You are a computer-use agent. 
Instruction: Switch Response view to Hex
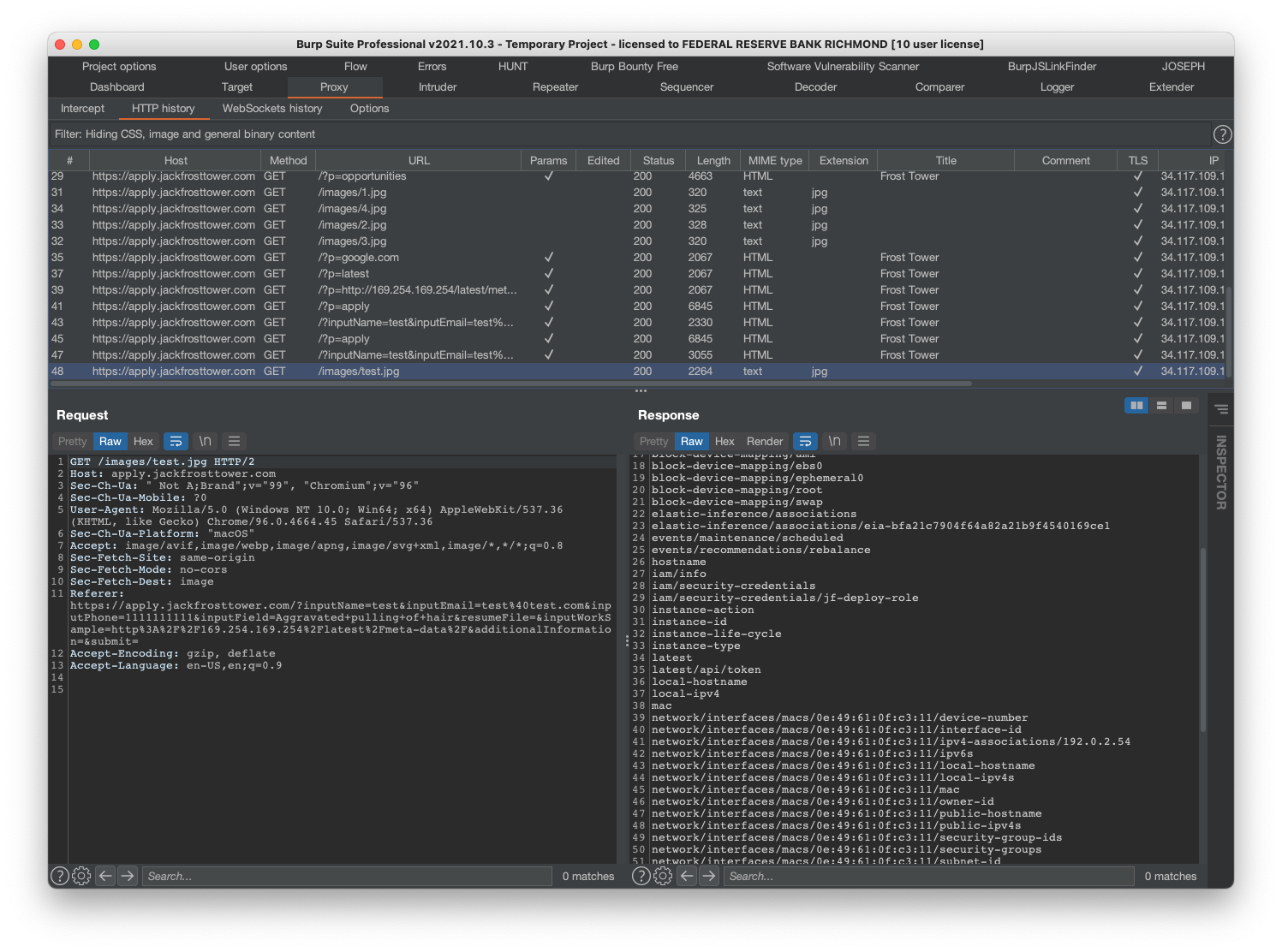[724, 442]
